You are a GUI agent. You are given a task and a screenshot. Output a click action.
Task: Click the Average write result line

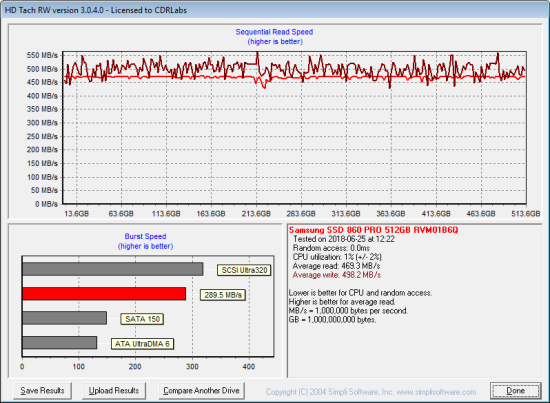[x=337, y=275]
